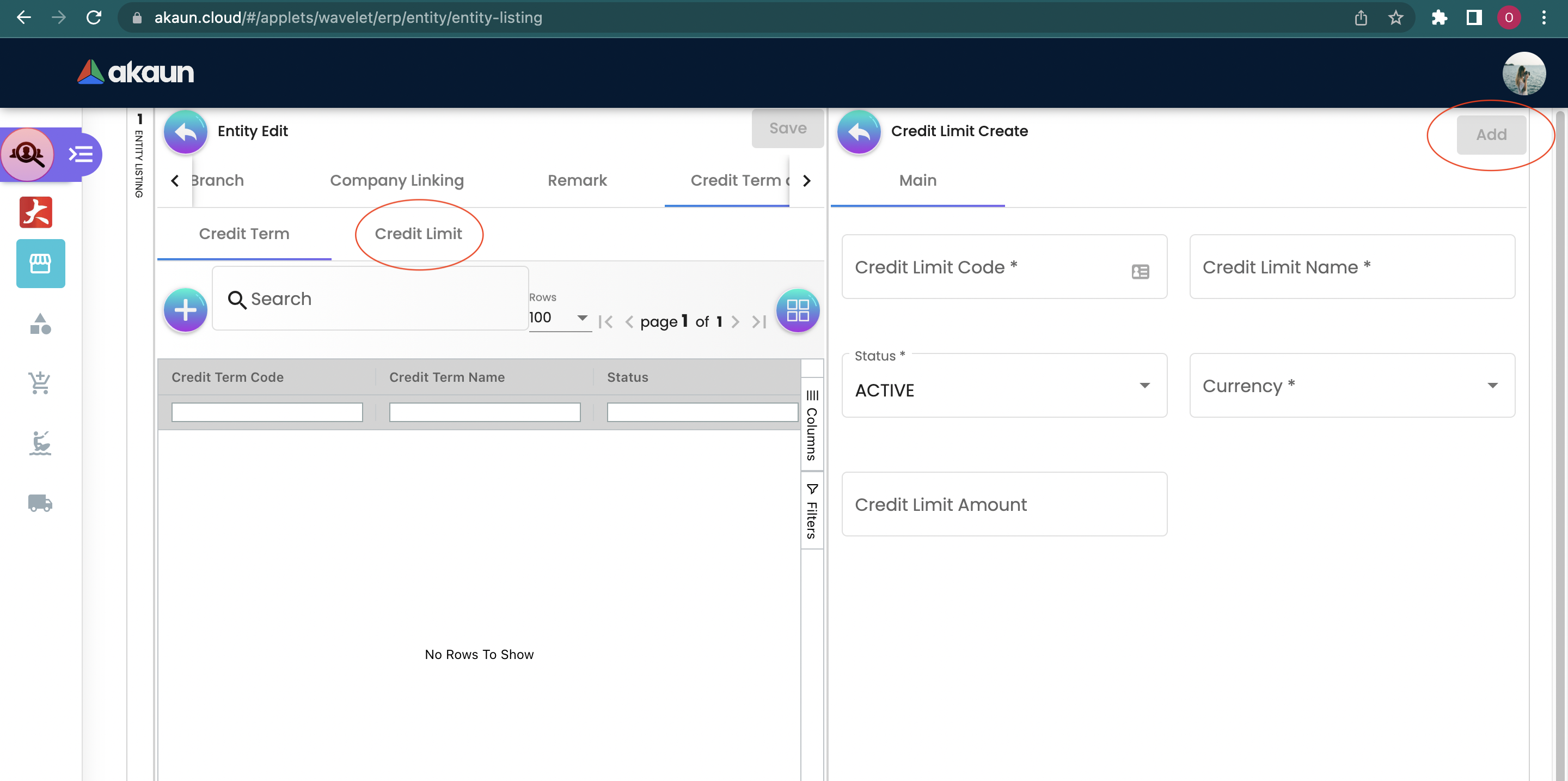Click the Add button
1568x781 pixels.
(1491, 135)
